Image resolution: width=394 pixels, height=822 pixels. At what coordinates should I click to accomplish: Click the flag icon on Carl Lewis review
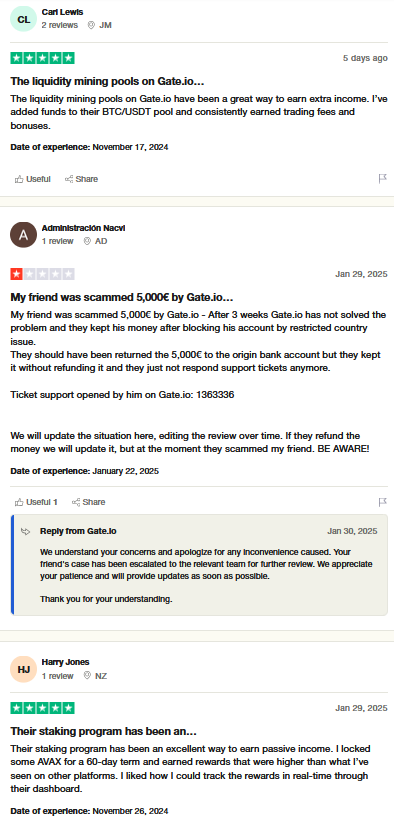pos(382,179)
